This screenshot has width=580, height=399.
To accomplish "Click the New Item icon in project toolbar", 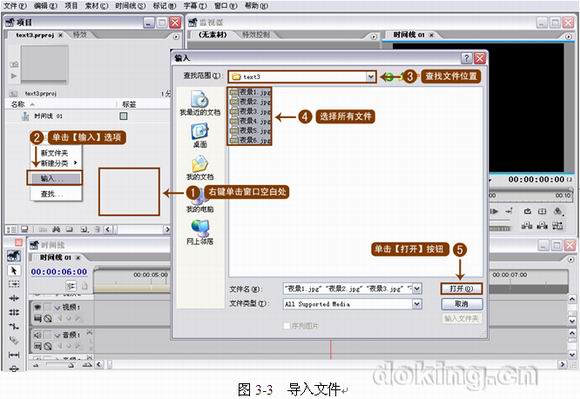I will (x=84, y=230).
